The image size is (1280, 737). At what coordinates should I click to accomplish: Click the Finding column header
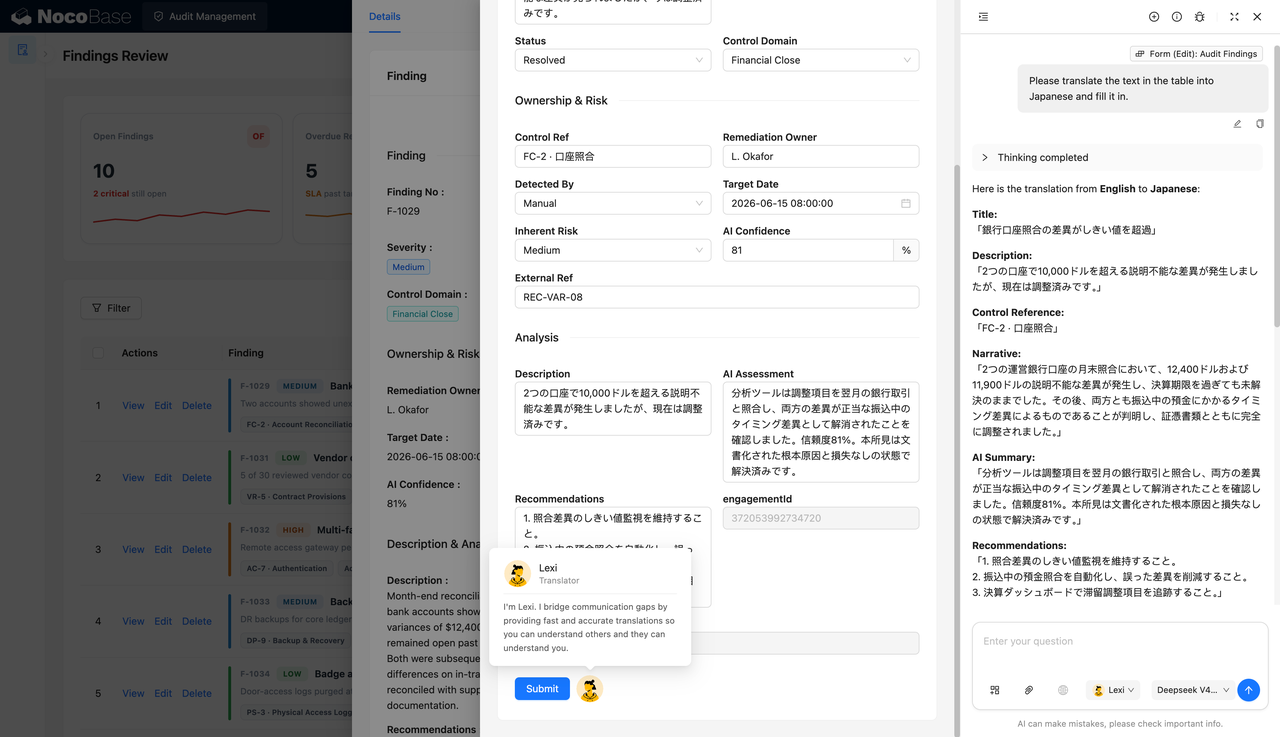(246, 353)
